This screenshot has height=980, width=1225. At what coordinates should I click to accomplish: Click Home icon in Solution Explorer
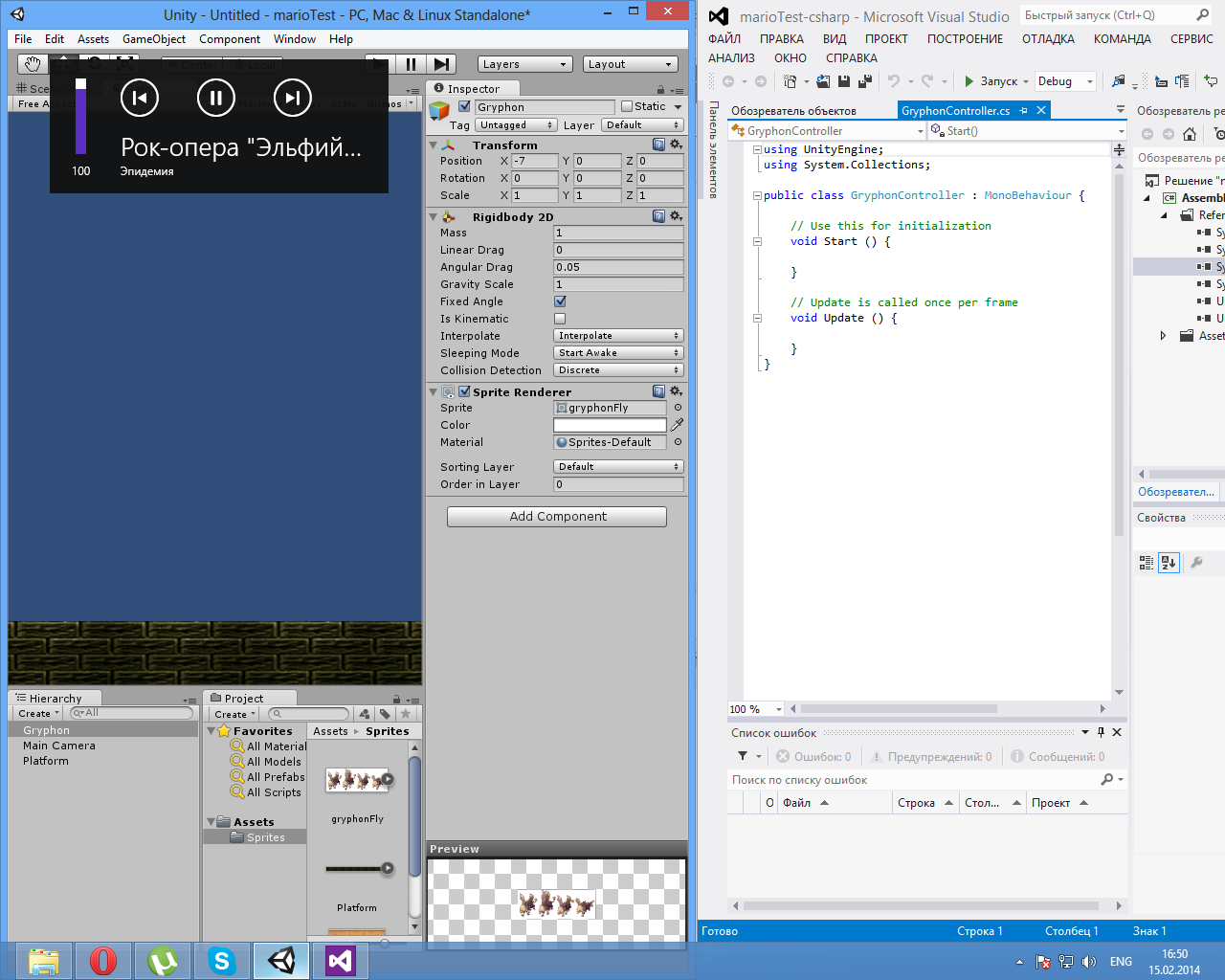click(1190, 134)
